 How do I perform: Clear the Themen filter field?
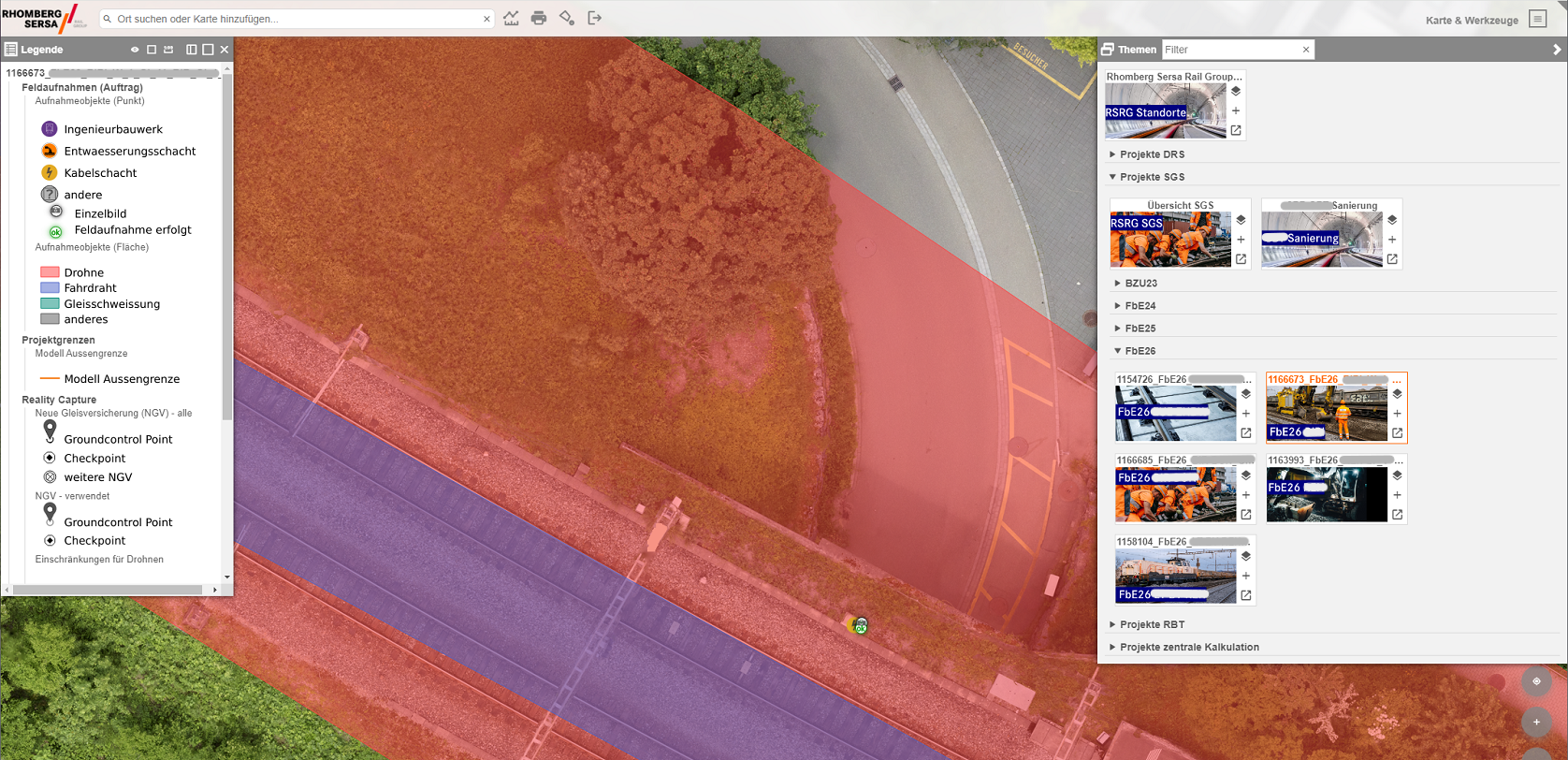tap(1306, 50)
